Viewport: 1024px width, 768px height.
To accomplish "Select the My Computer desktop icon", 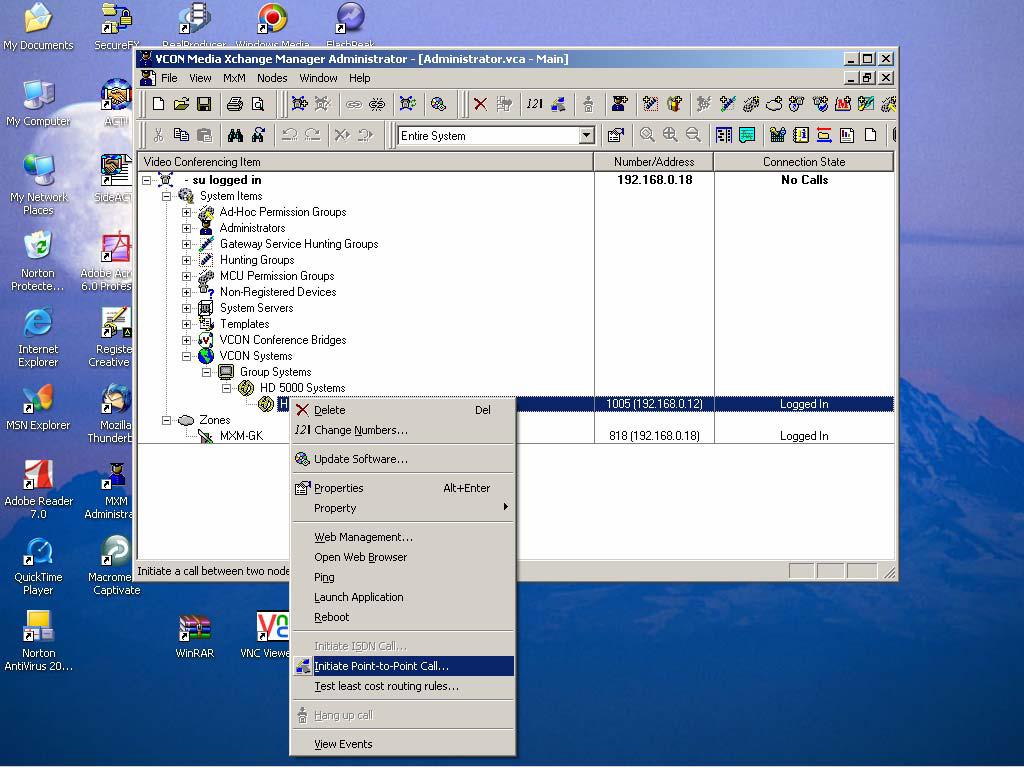I will click(38, 103).
